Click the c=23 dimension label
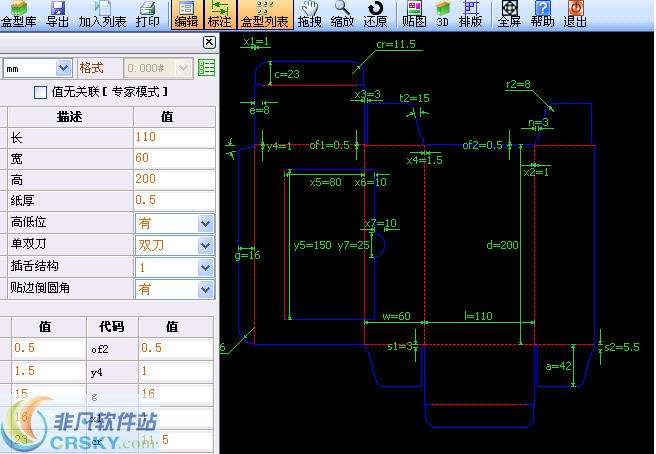656x454 pixels. (x=287, y=74)
